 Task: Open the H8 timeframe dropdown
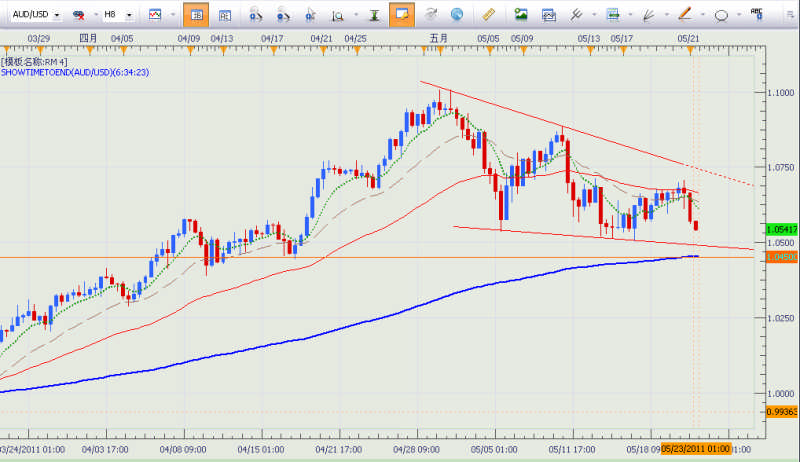[x=129, y=15]
